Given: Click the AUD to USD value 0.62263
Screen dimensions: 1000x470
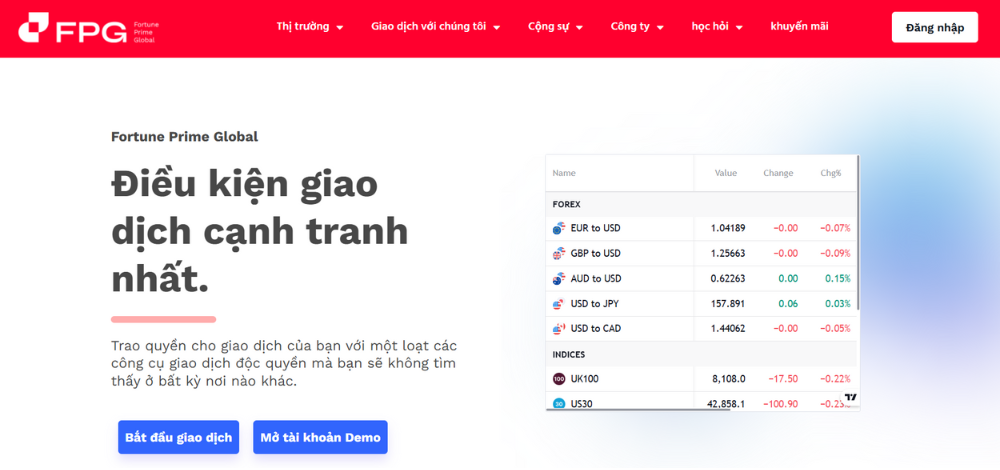Looking at the screenshot, I should coord(728,279).
